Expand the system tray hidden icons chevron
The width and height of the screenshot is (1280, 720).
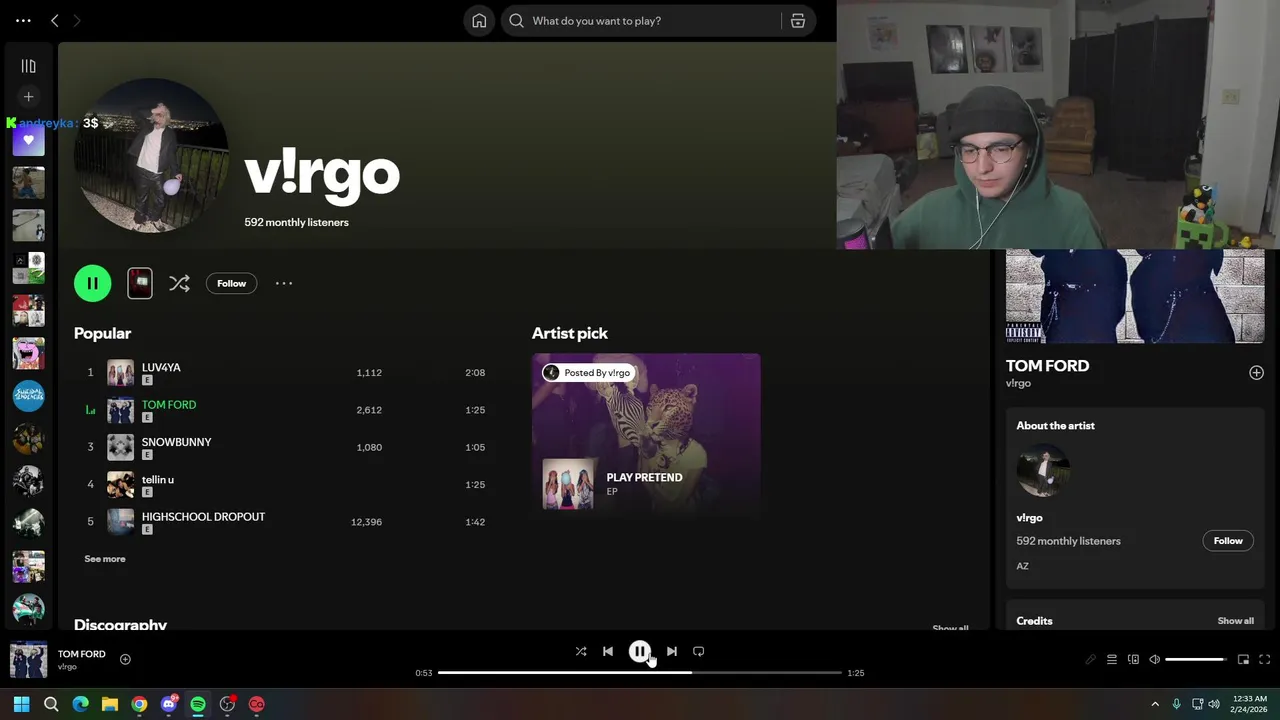pos(1155,704)
